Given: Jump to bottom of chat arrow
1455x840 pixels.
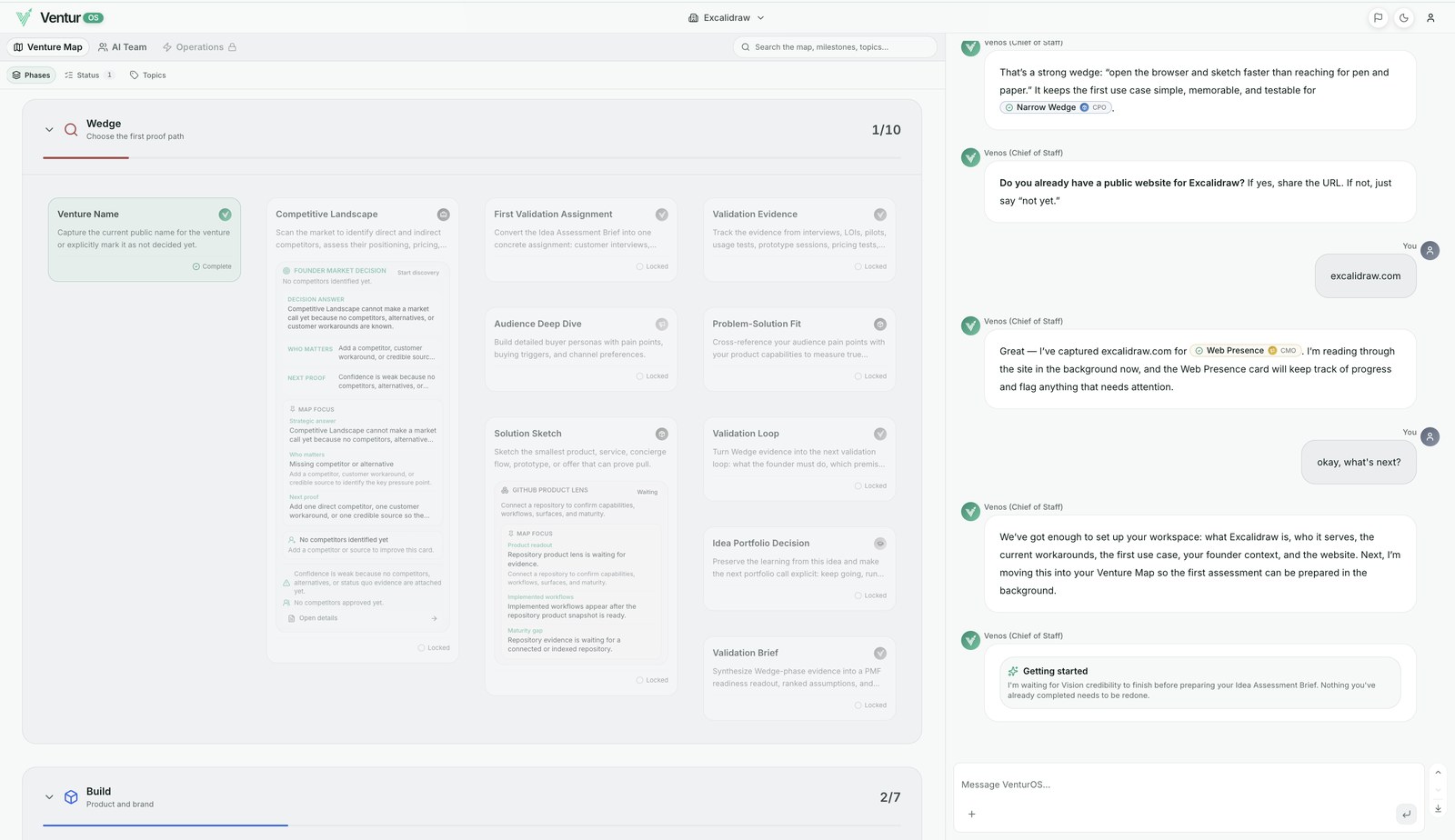Looking at the screenshot, I should [1438, 808].
